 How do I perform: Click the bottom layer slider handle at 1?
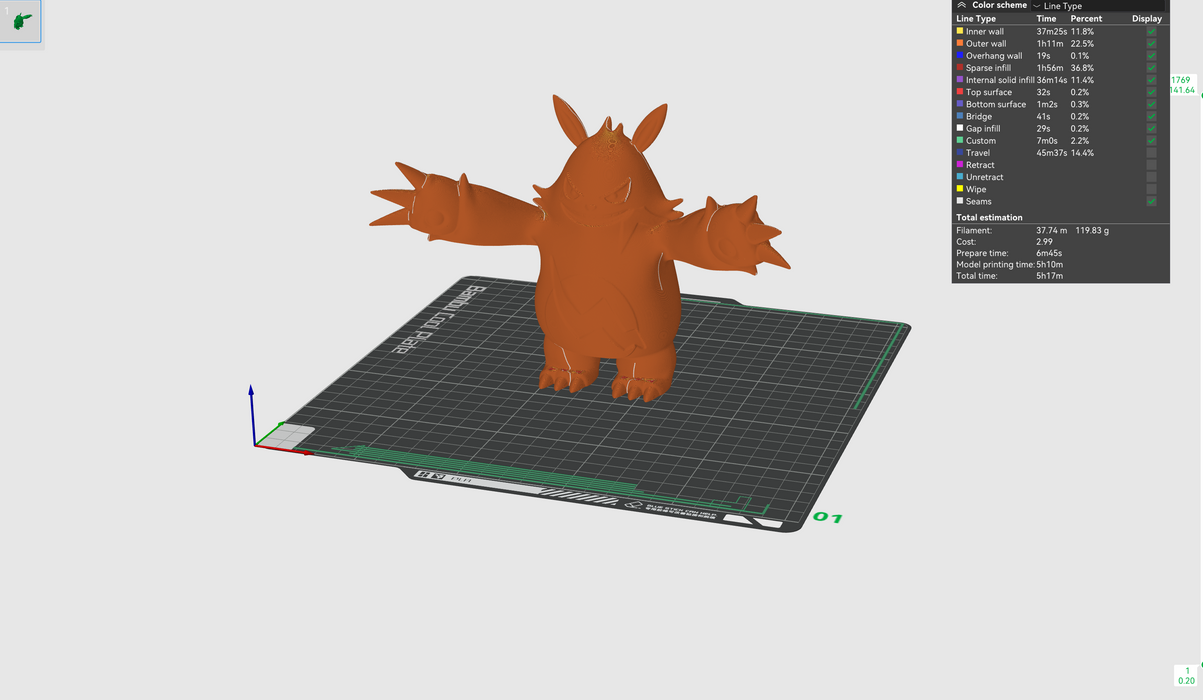(1186, 675)
